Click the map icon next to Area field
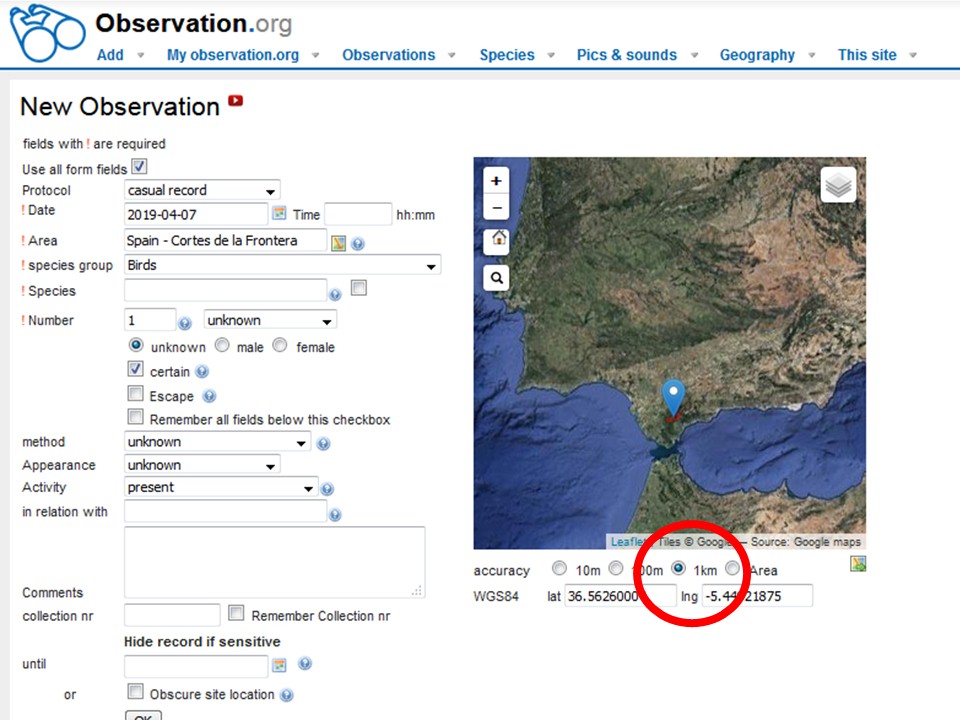The width and height of the screenshot is (960, 720). click(339, 243)
